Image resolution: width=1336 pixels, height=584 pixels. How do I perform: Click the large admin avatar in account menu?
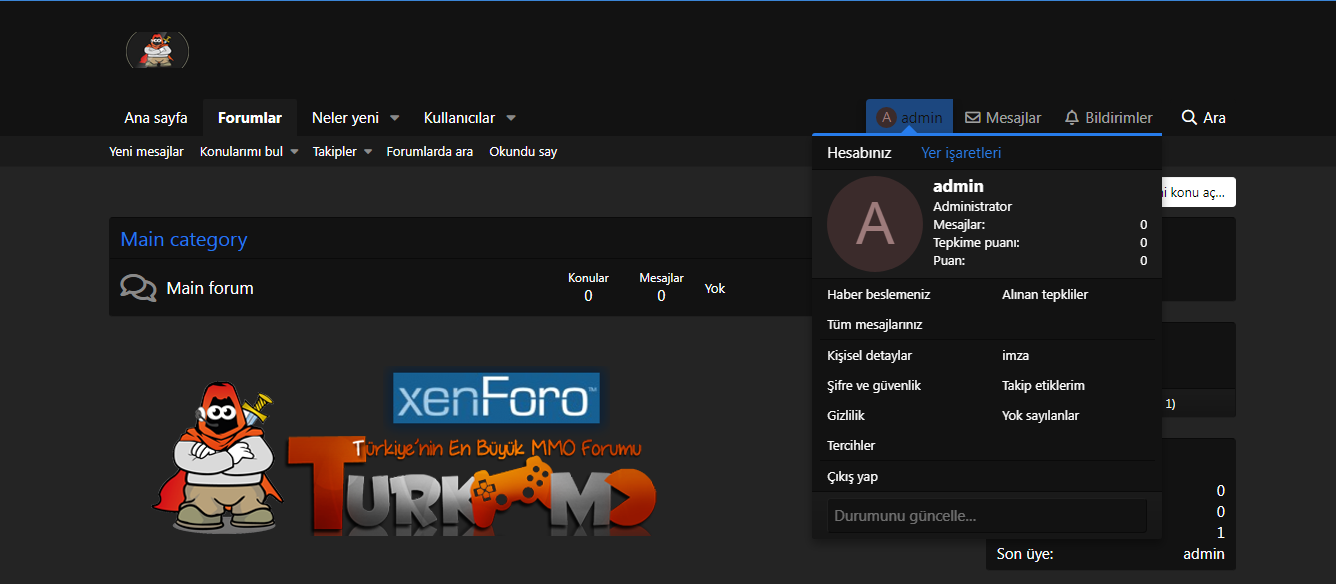875,224
